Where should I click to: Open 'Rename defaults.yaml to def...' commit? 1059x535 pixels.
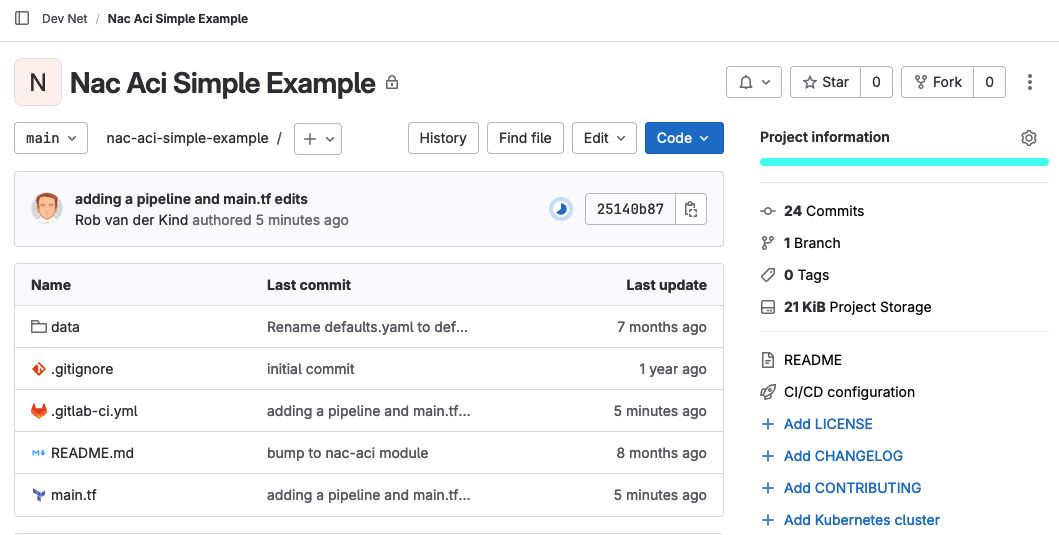pyautogui.click(x=367, y=327)
